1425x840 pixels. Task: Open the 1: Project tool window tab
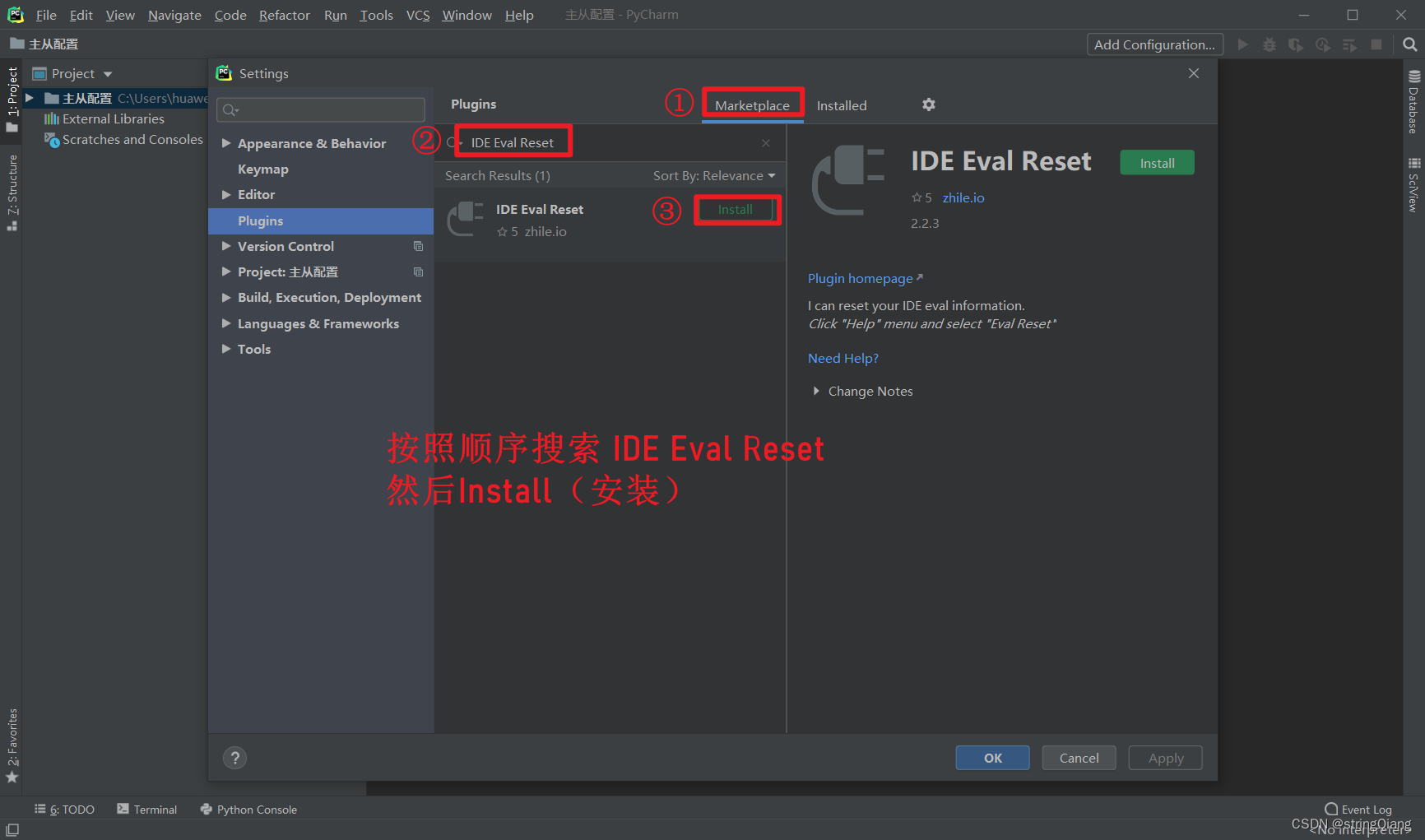12,100
